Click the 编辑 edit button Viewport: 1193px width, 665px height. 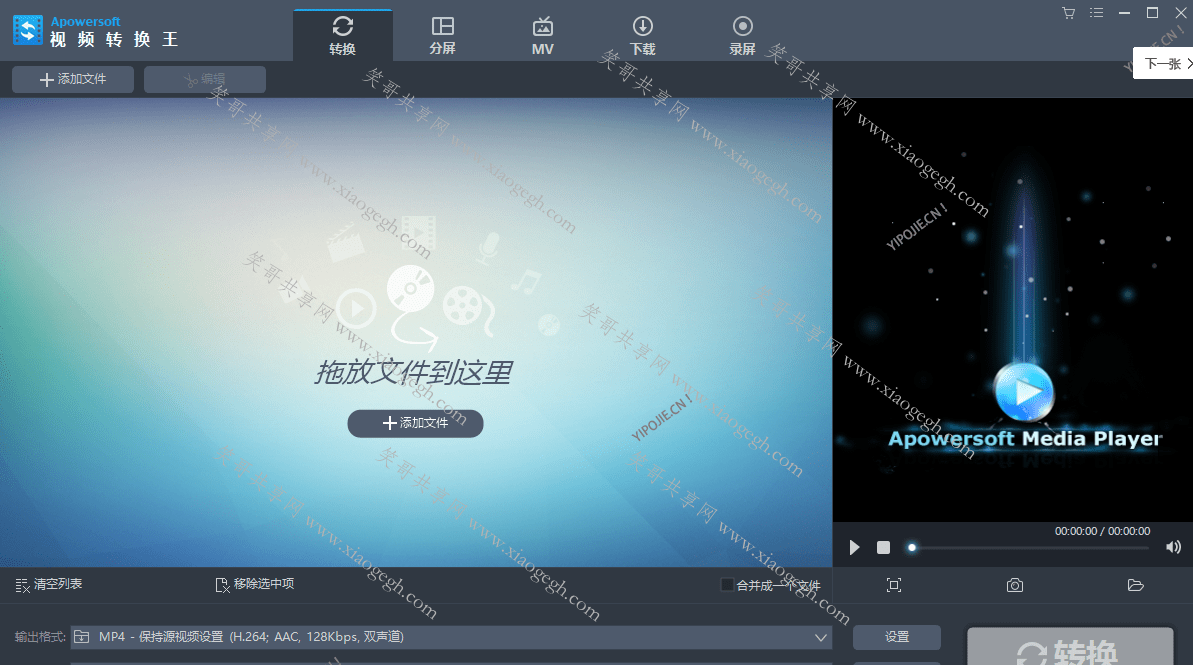205,79
